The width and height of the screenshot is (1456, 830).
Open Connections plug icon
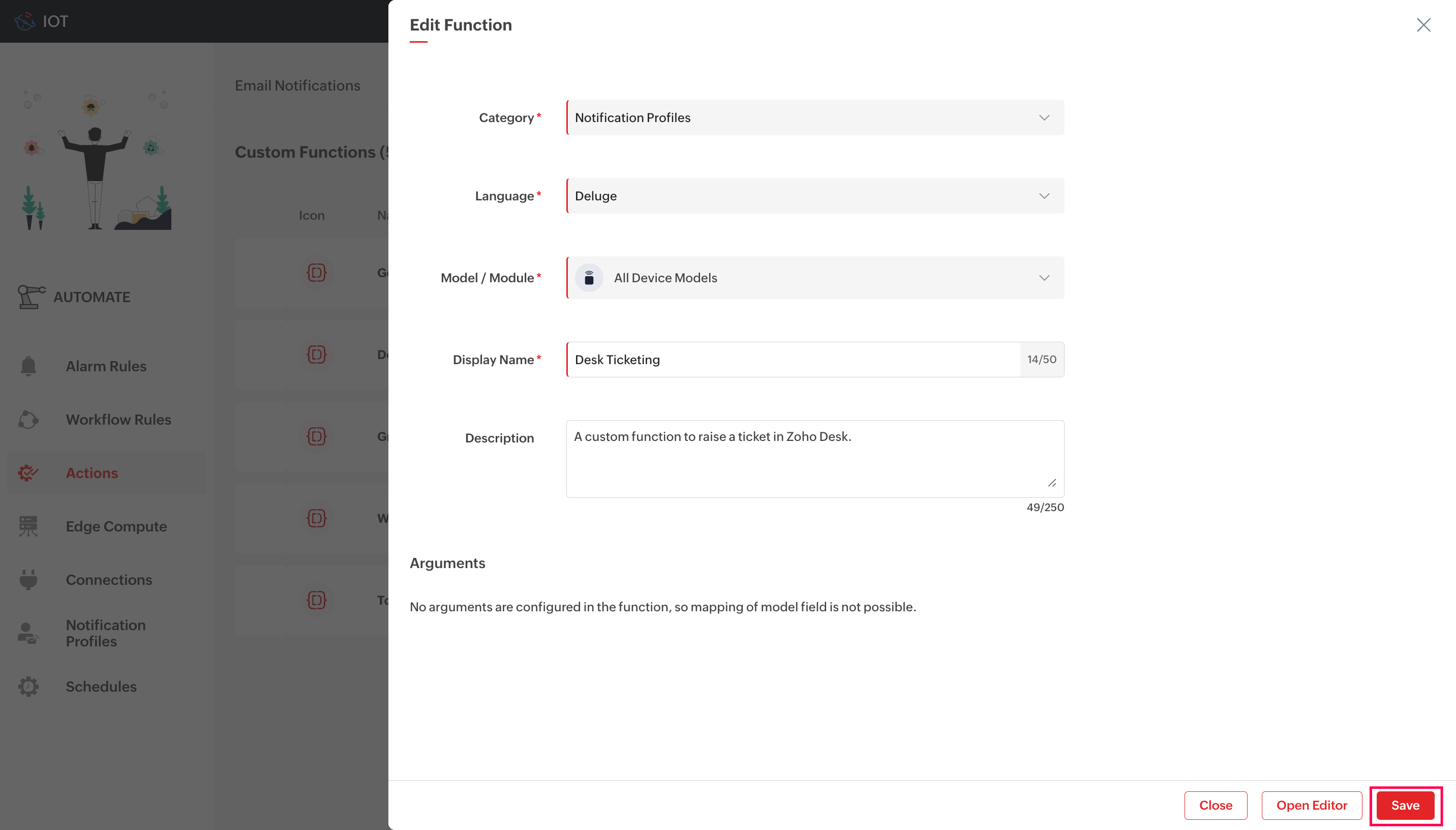coord(28,580)
